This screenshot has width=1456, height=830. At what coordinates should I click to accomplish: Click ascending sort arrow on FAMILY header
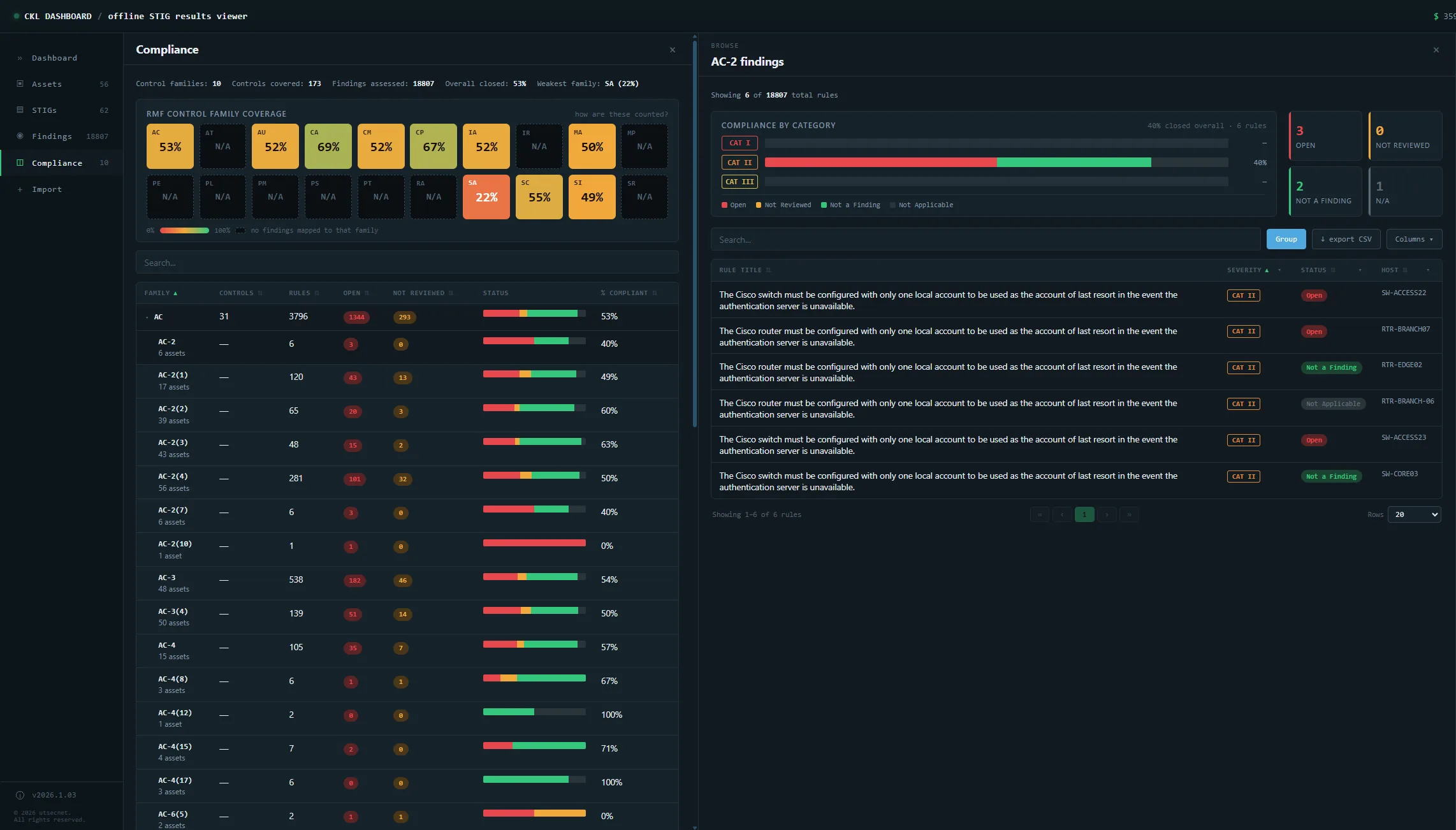[175, 293]
